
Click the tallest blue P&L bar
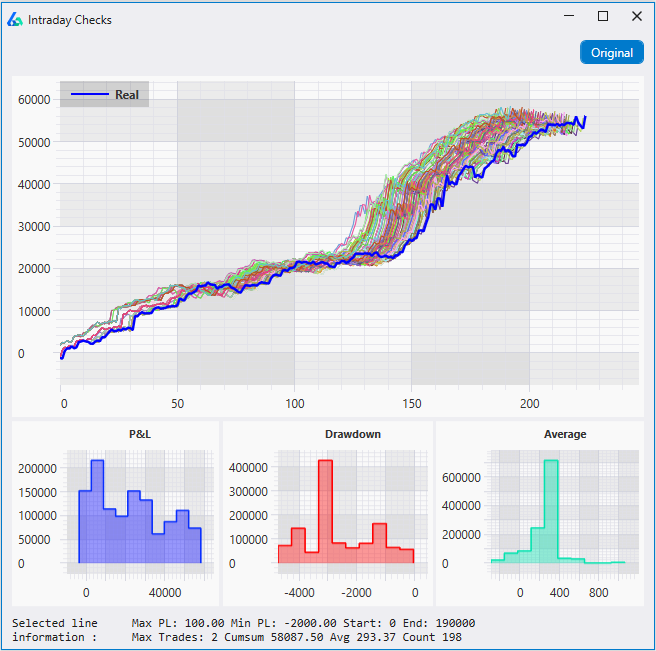[97, 510]
